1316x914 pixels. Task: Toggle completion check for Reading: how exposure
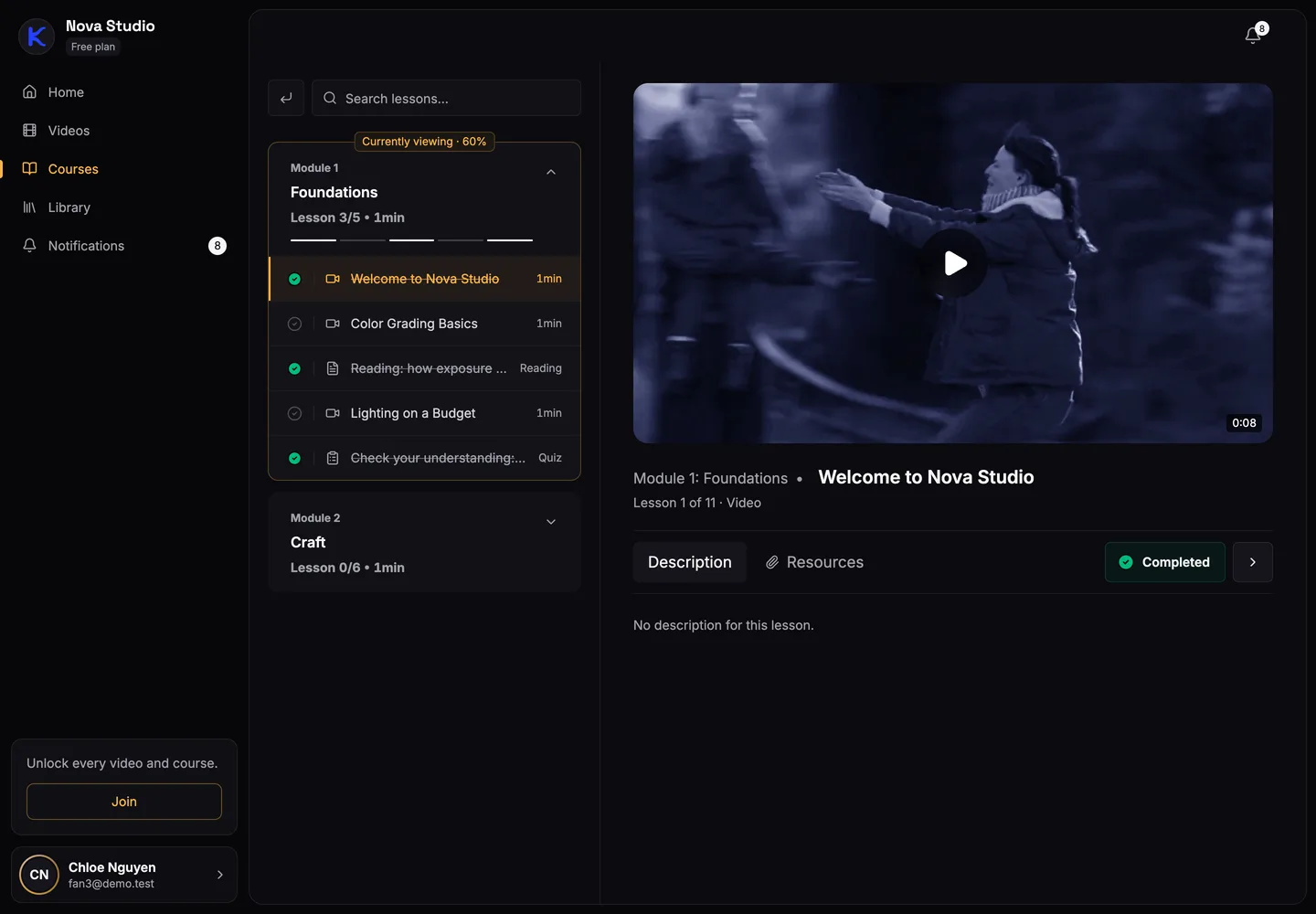click(x=294, y=368)
